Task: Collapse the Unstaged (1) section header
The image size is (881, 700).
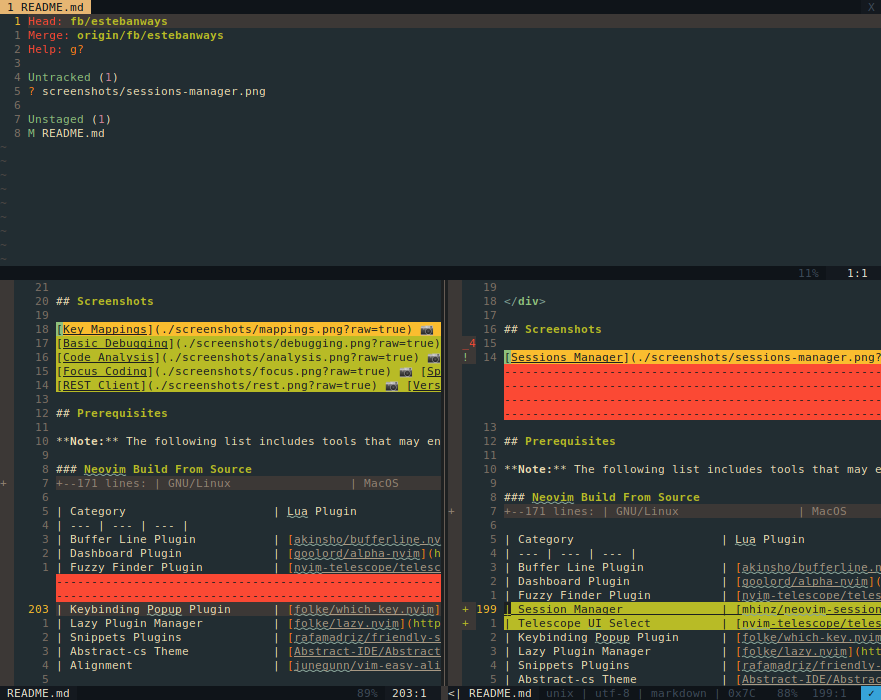Action: coord(69,119)
